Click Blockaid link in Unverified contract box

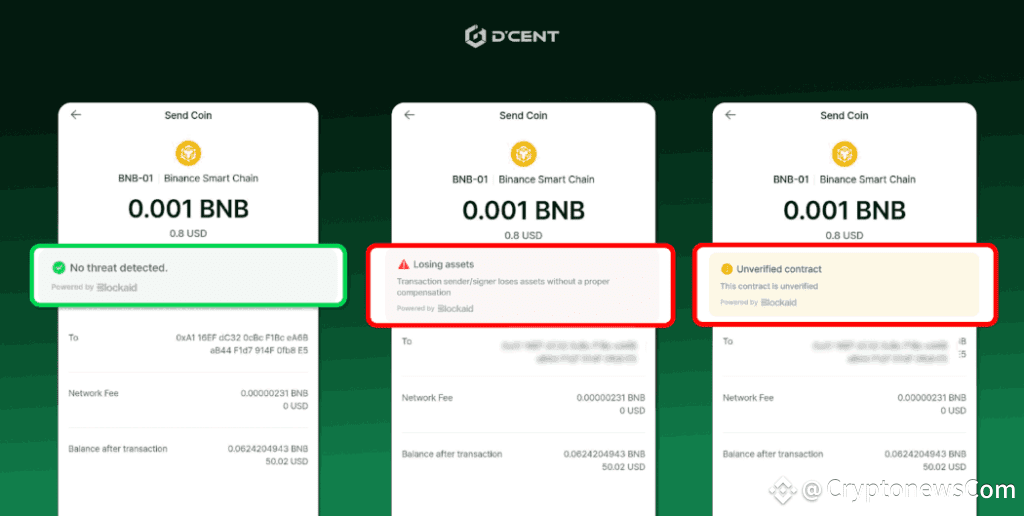click(778, 302)
